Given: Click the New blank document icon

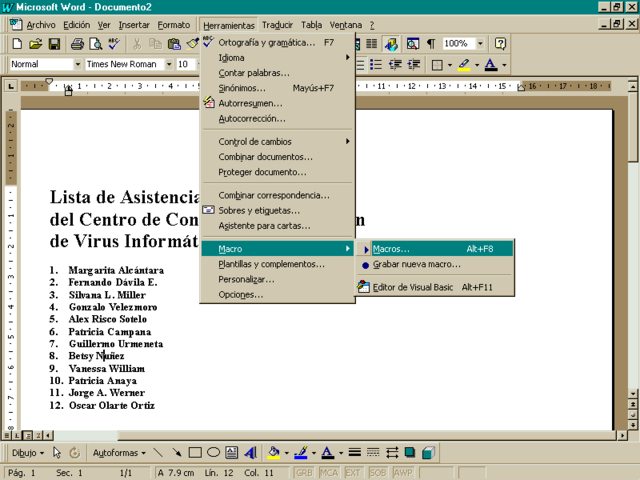Looking at the screenshot, I should tap(17, 44).
